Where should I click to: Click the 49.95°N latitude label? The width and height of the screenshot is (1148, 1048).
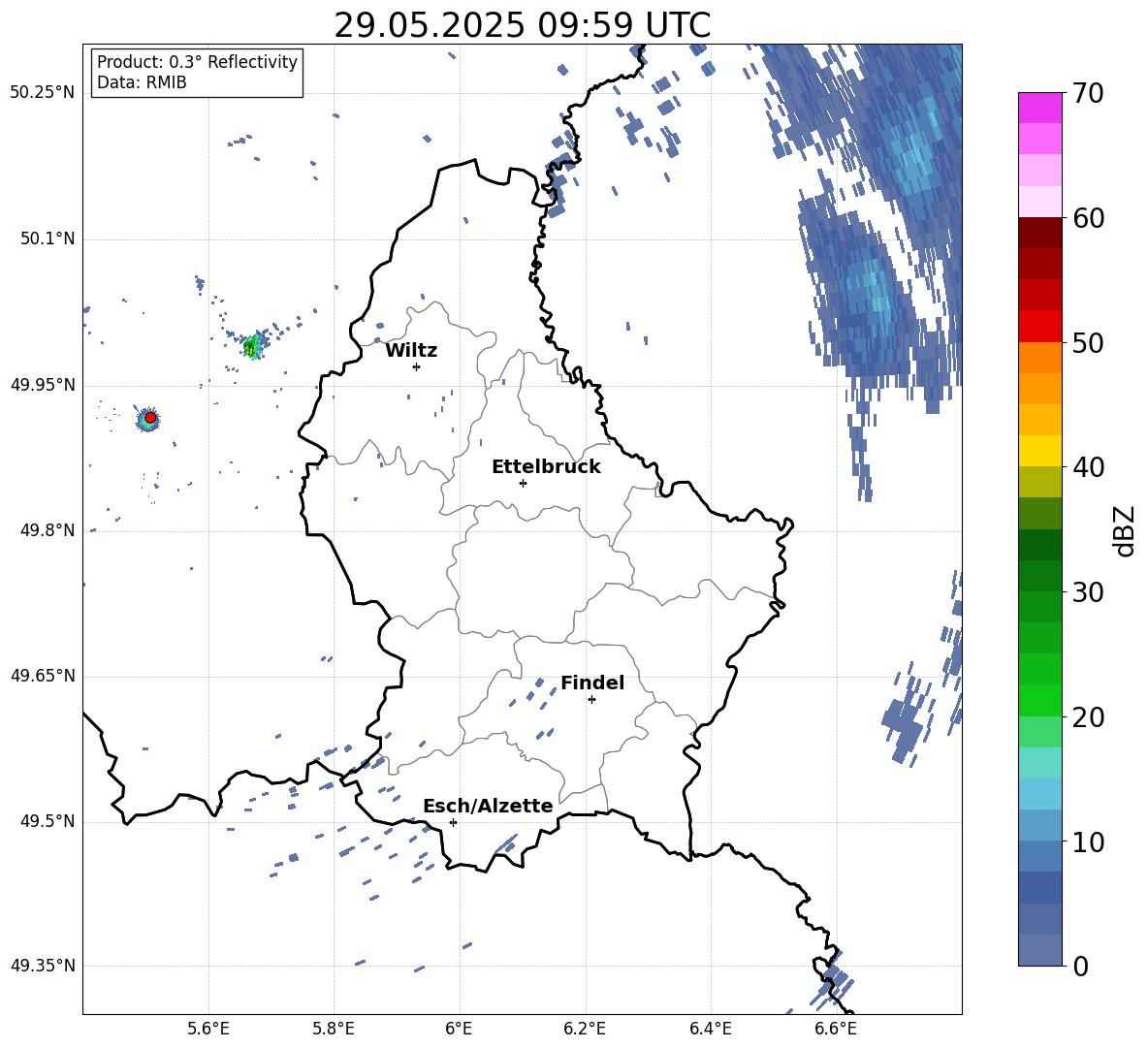tap(43, 385)
